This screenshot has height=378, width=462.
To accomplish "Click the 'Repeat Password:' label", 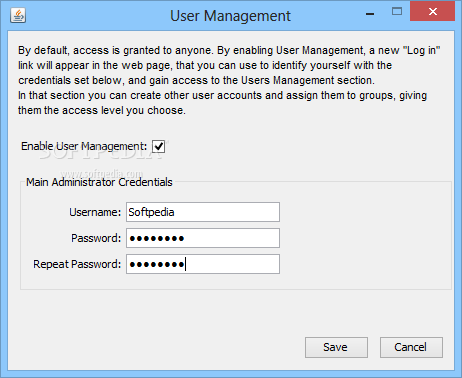I will click(77, 264).
